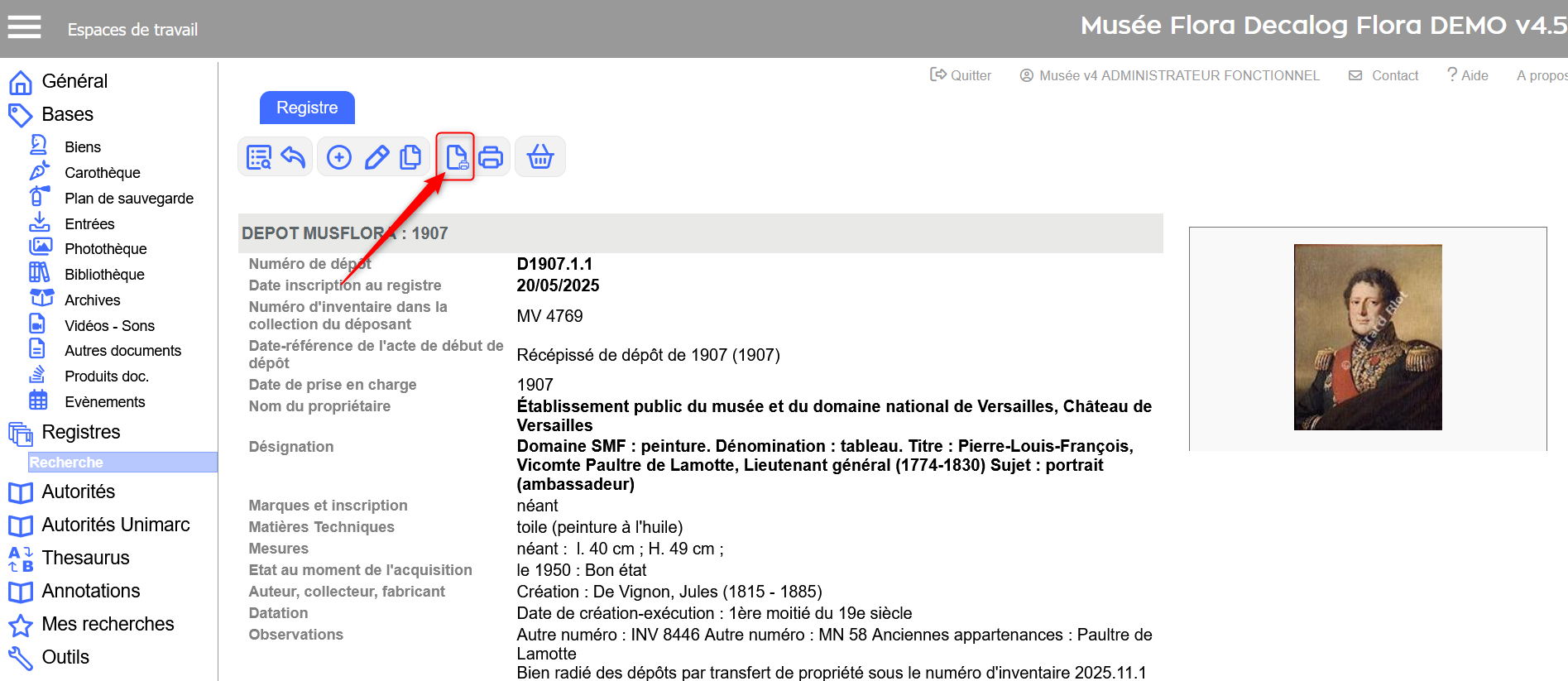
Task: Click the printer icon in toolbar
Action: 491,157
